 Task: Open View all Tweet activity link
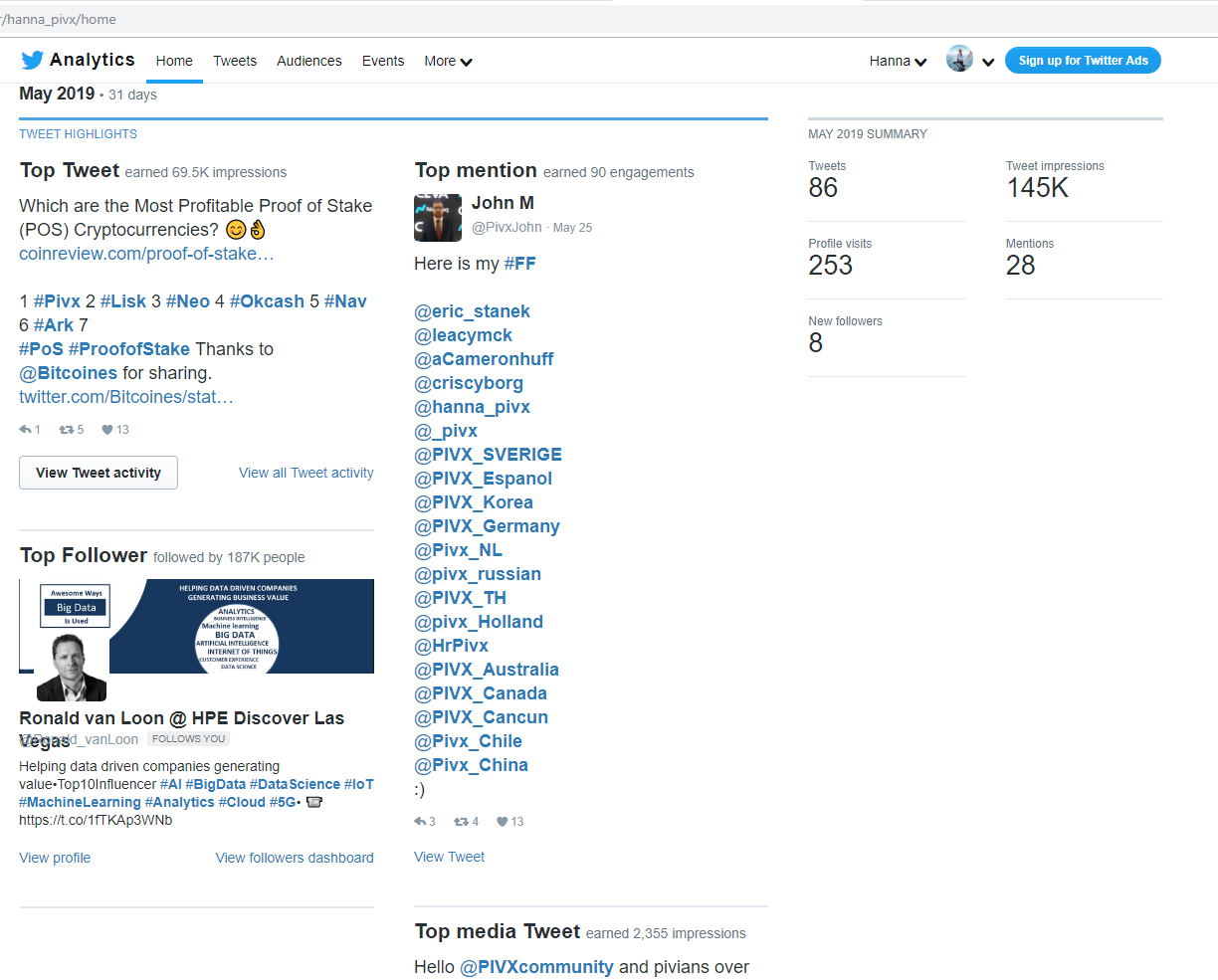click(x=306, y=473)
